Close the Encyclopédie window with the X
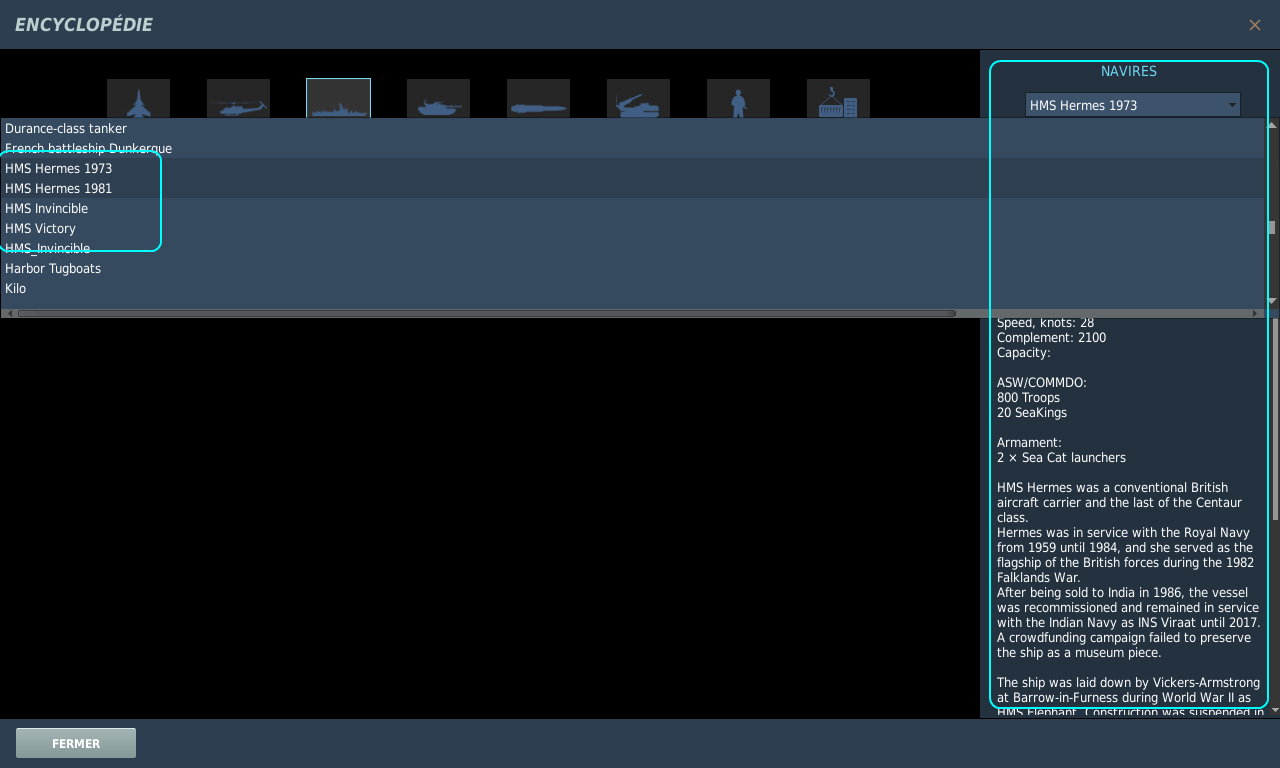 pyautogui.click(x=1255, y=25)
